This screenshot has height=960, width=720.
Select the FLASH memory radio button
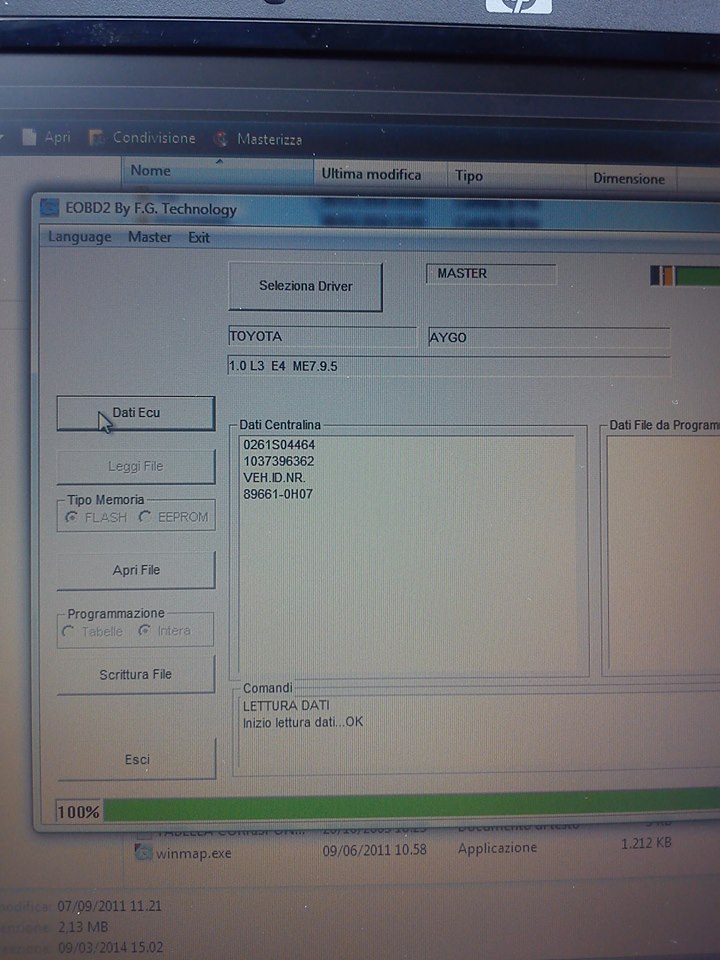(71, 517)
